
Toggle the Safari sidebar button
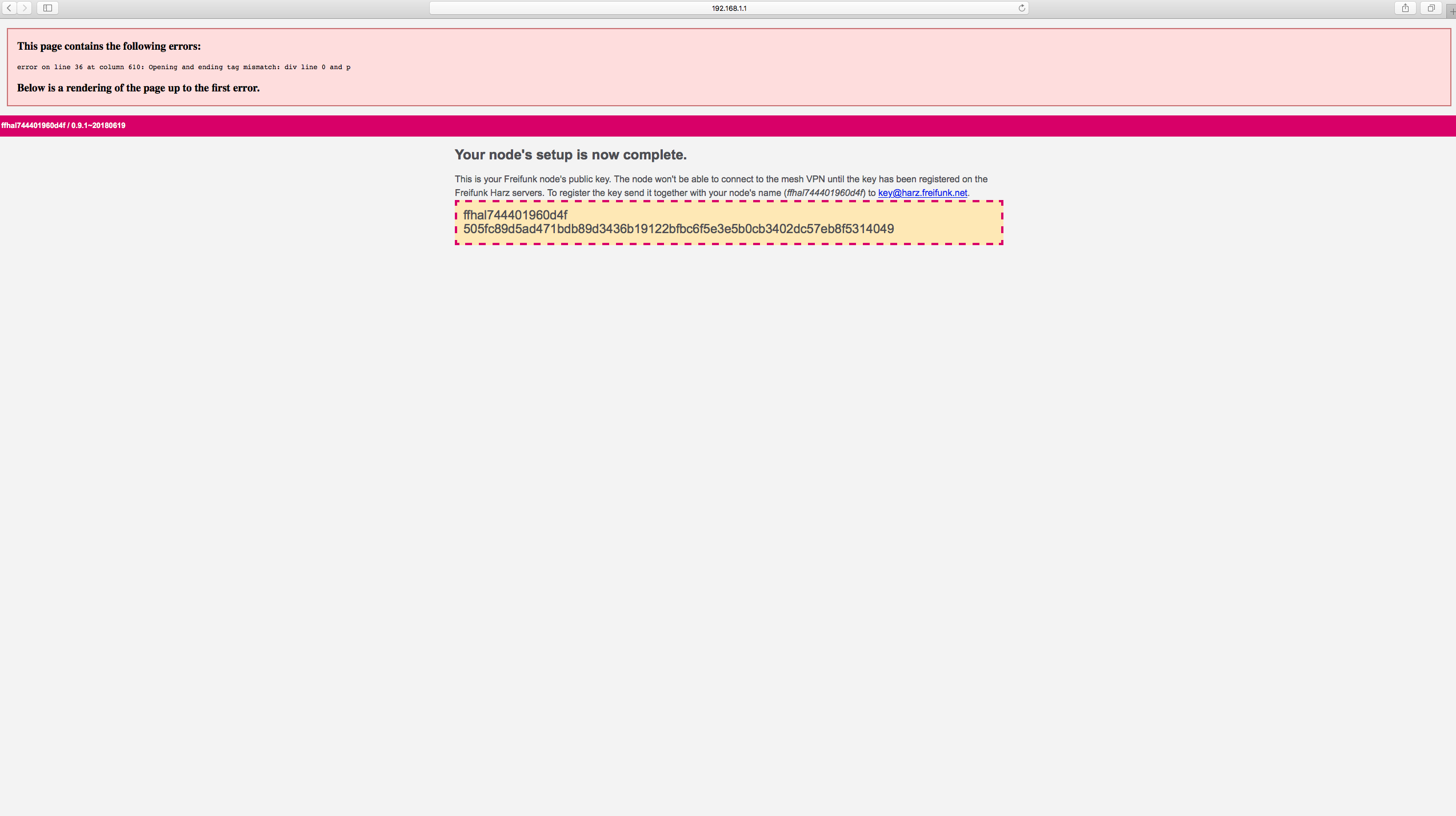[48, 8]
